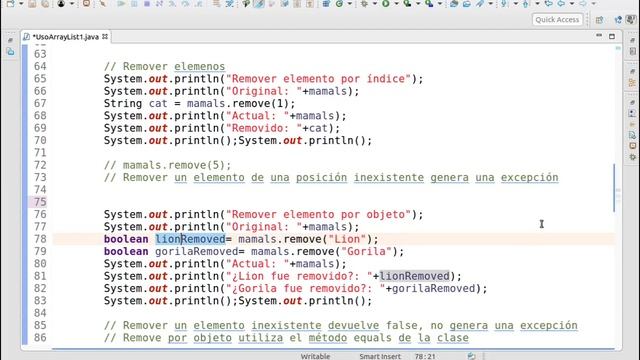Image resolution: width=640 pixels, height=360 pixels.
Task: Click line number 64 in the gutter
Action: pos(40,67)
